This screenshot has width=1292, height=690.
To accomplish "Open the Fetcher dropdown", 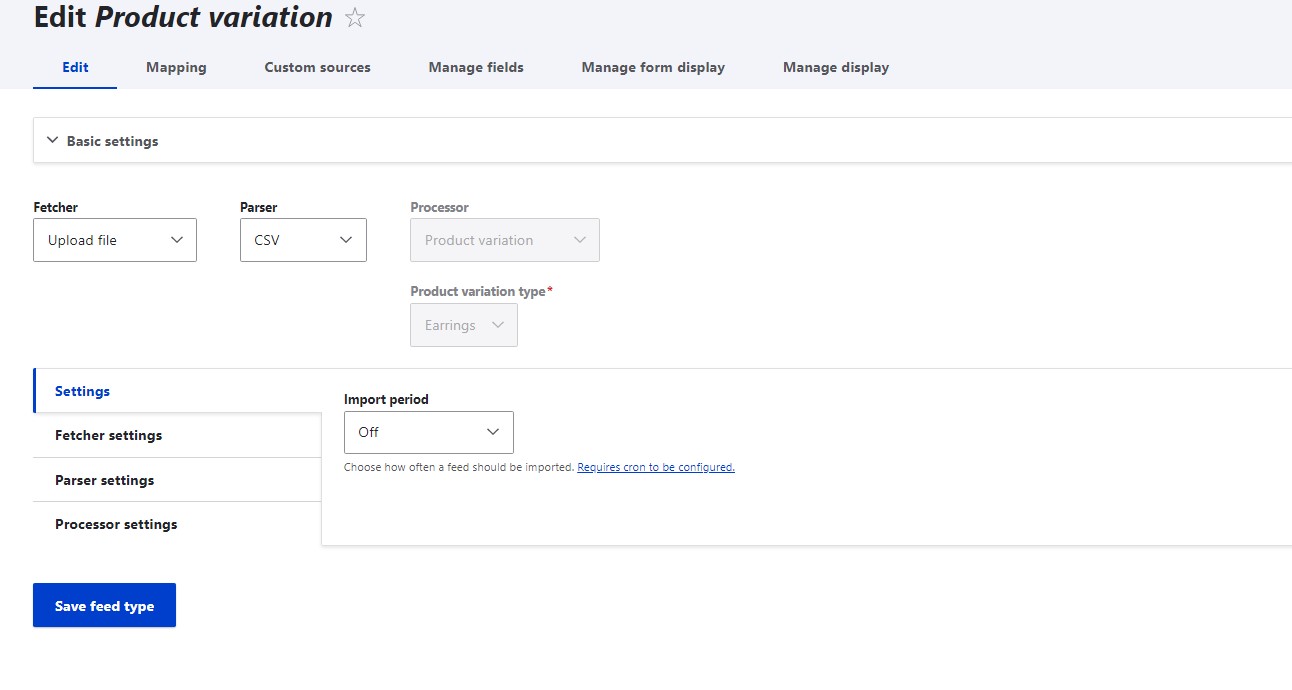I will [x=114, y=239].
